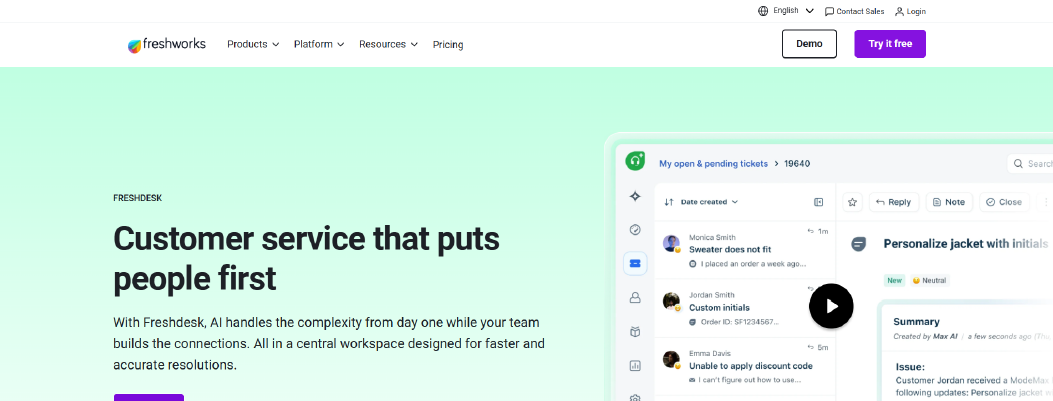1053x401 pixels.
Task: Click ticket number 19640 in breadcrumb
Action: [797, 163]
